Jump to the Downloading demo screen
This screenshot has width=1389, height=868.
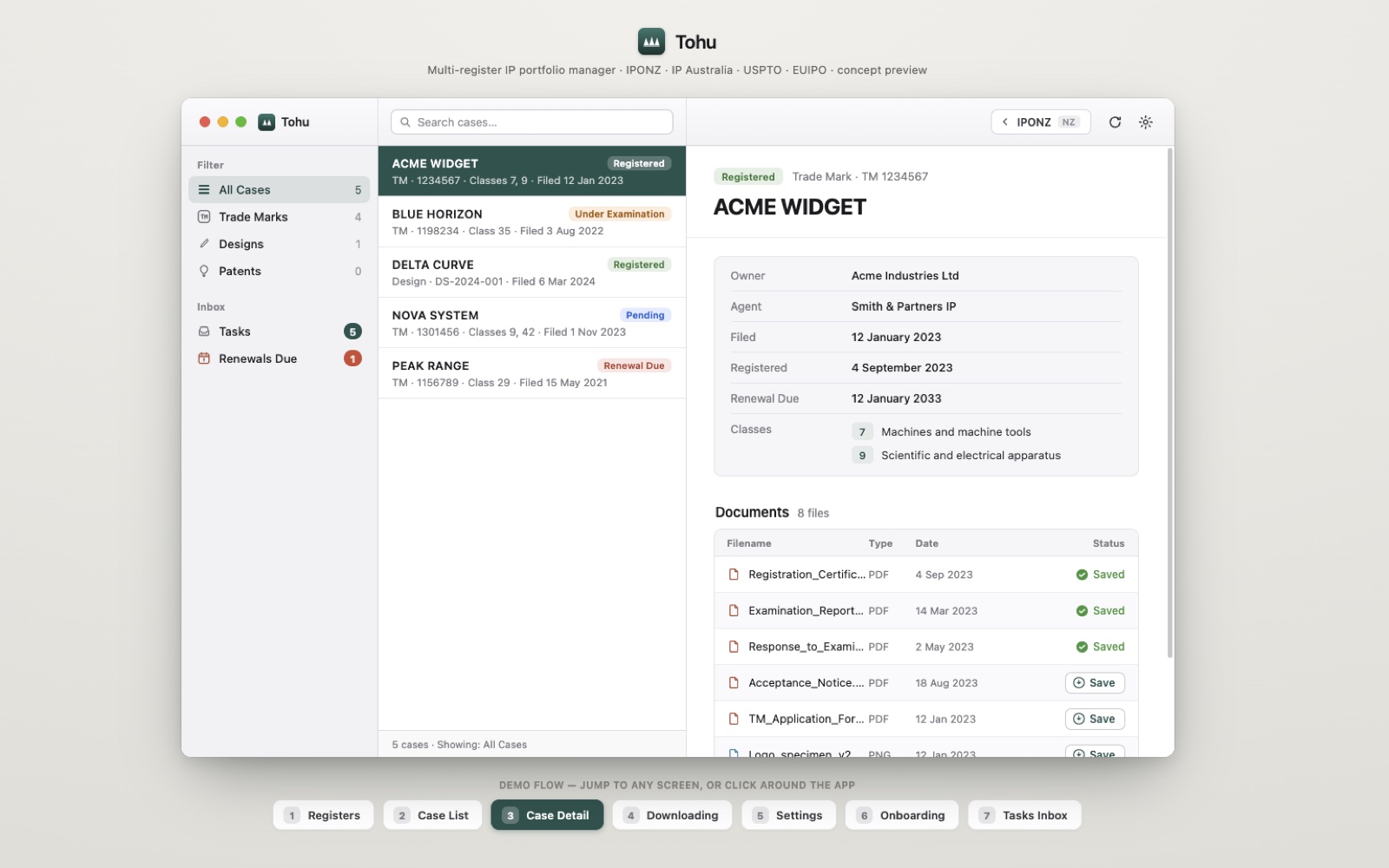tap(672, 815)
